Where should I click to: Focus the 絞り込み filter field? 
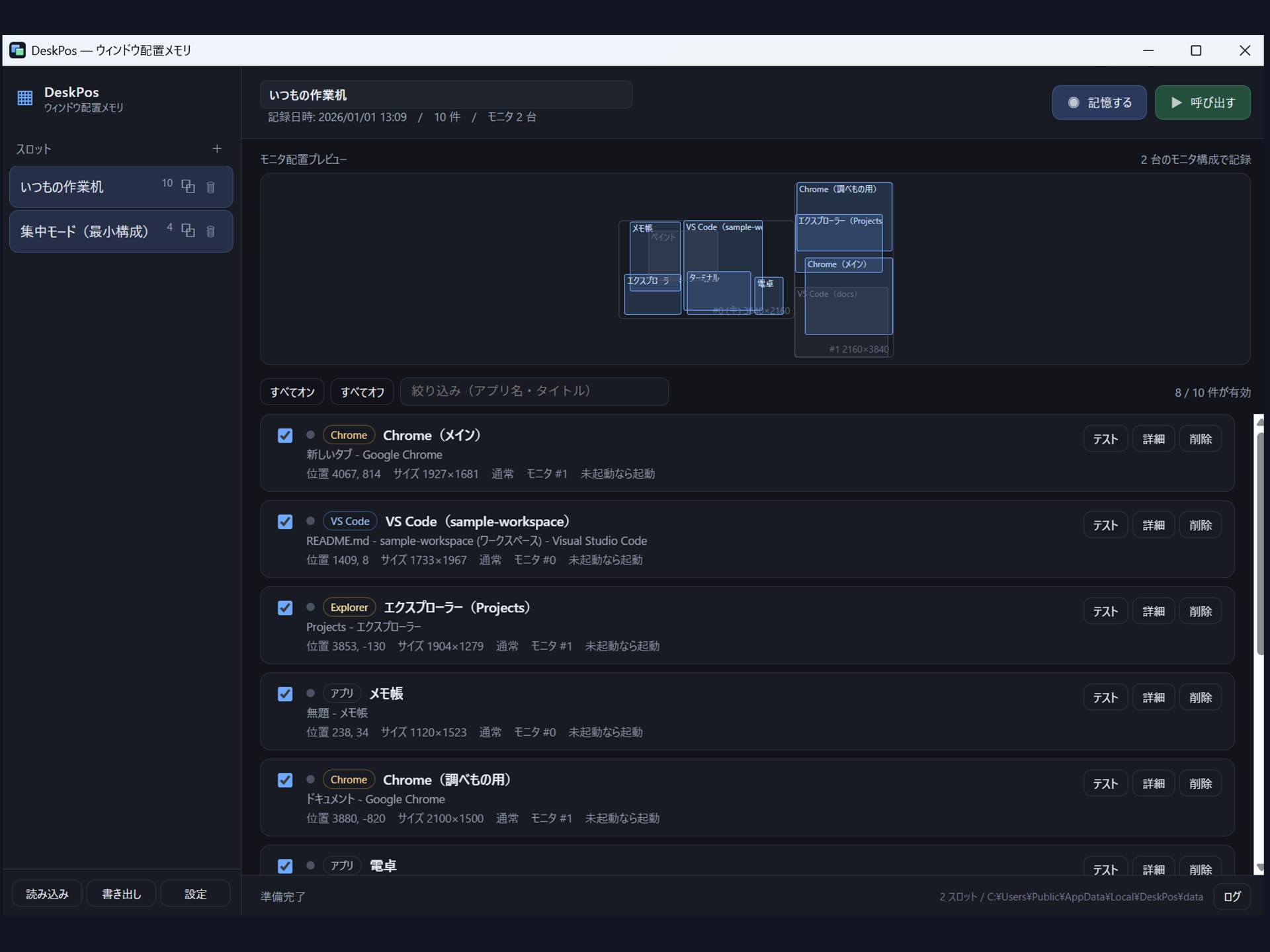(534, 391)
